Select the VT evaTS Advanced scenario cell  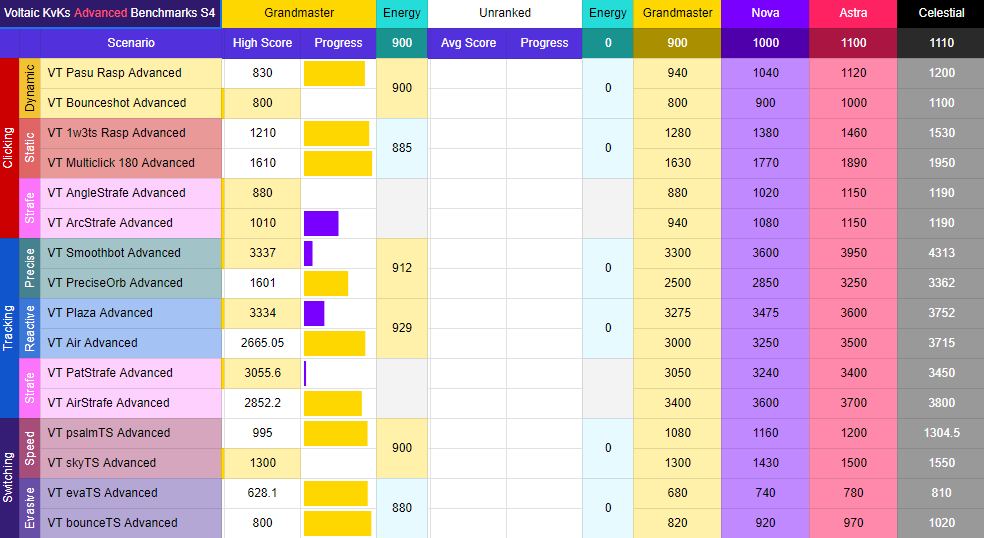131,493
